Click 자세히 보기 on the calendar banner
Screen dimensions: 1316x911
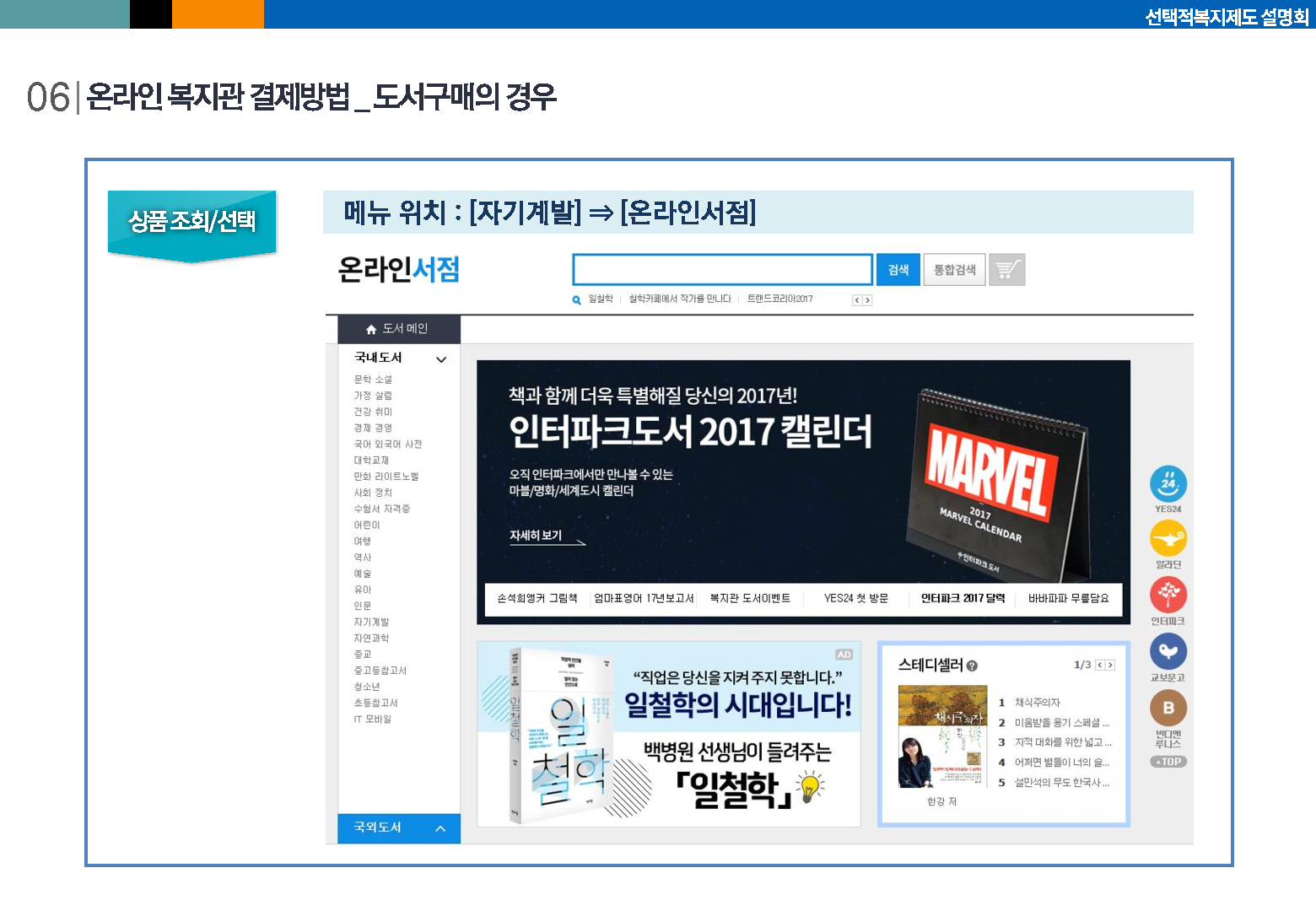tap(547, 536)
